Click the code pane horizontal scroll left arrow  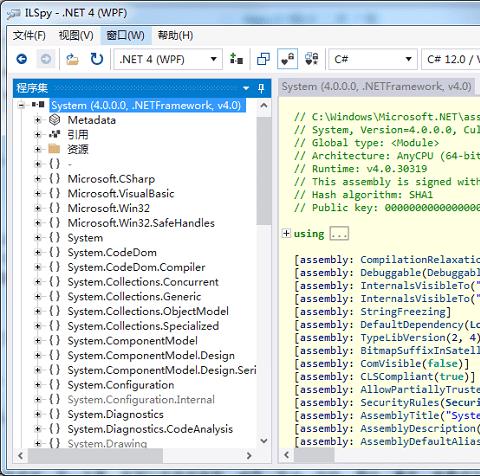pos(287,455)
